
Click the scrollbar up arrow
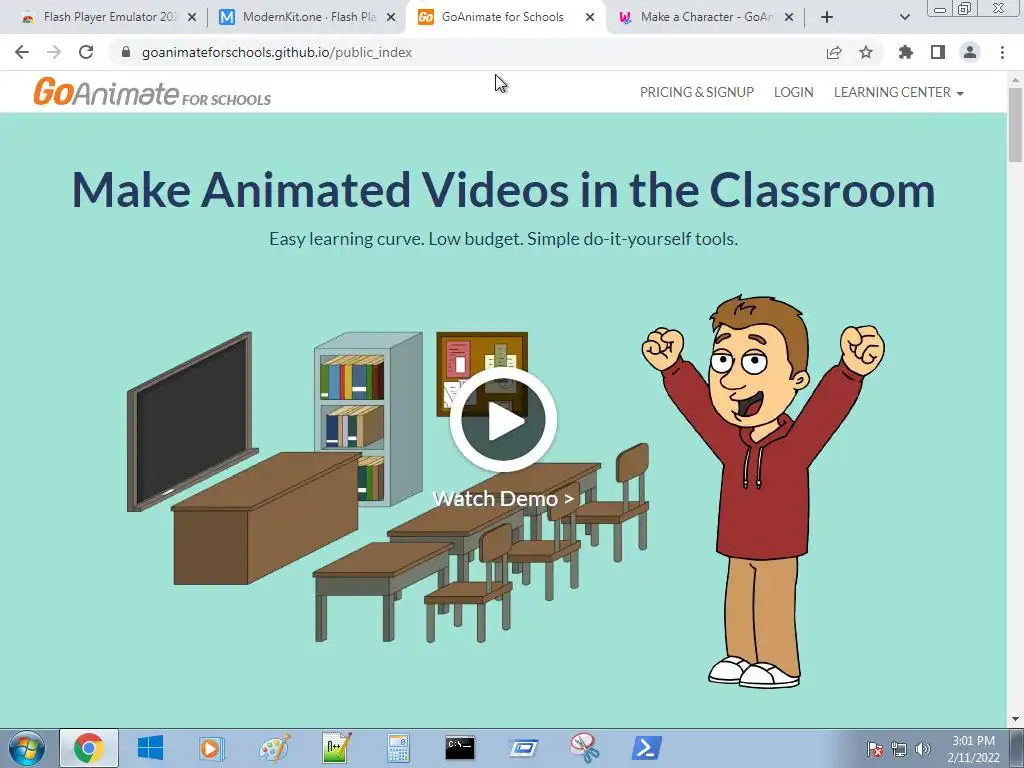(x=1015, y=79)
